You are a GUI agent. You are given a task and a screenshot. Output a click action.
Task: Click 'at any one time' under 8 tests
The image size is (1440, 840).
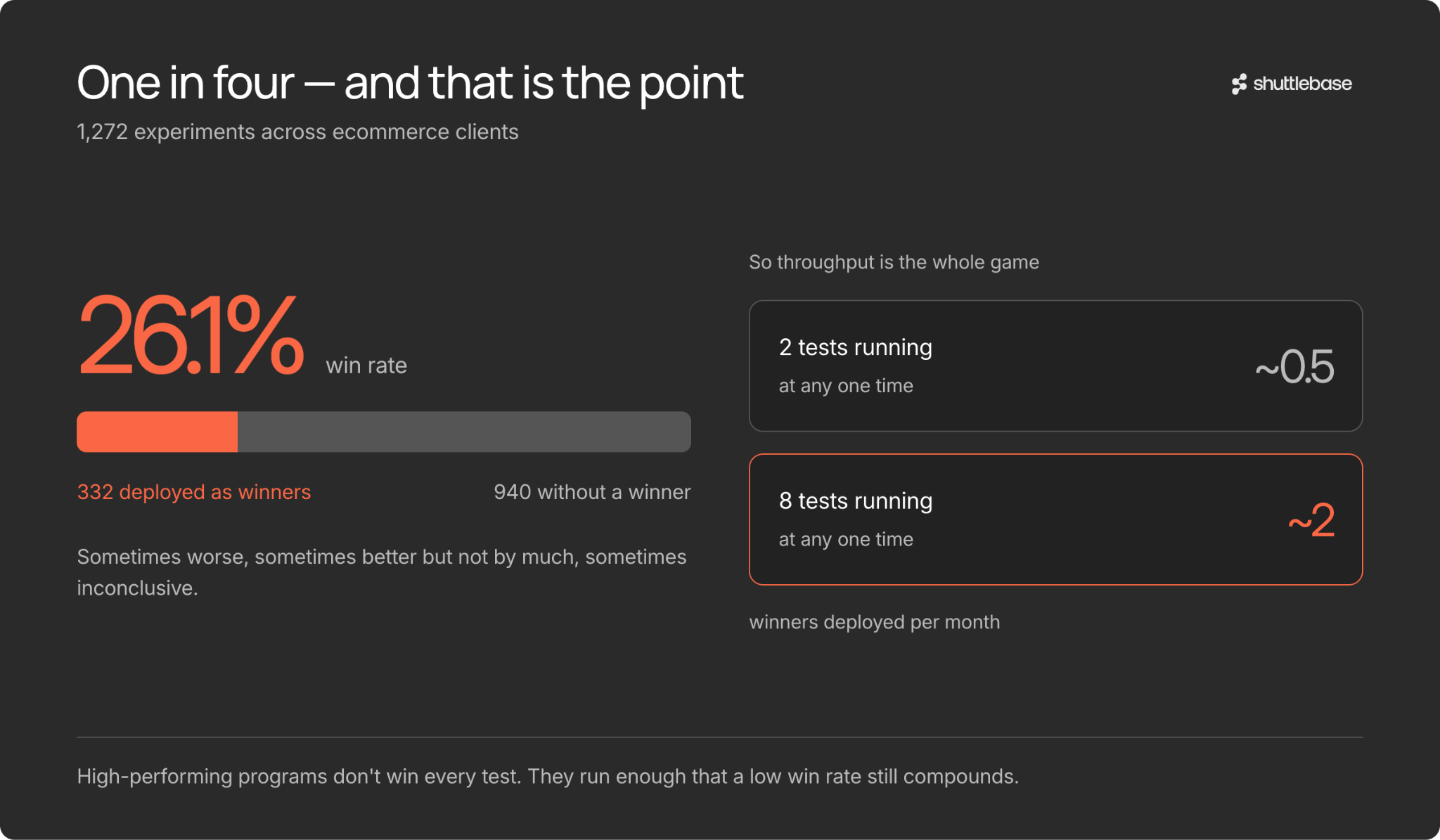click(846, 539)
